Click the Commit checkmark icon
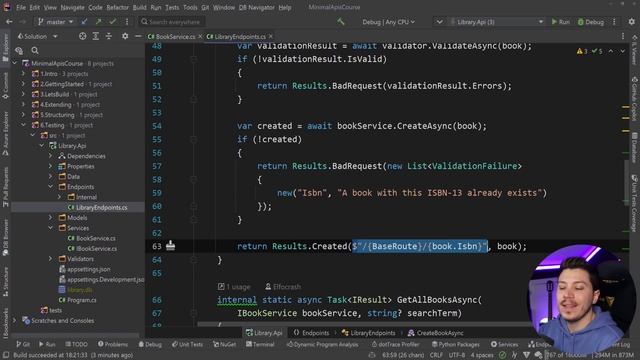 pyautogui.click(x=113, y=22)
